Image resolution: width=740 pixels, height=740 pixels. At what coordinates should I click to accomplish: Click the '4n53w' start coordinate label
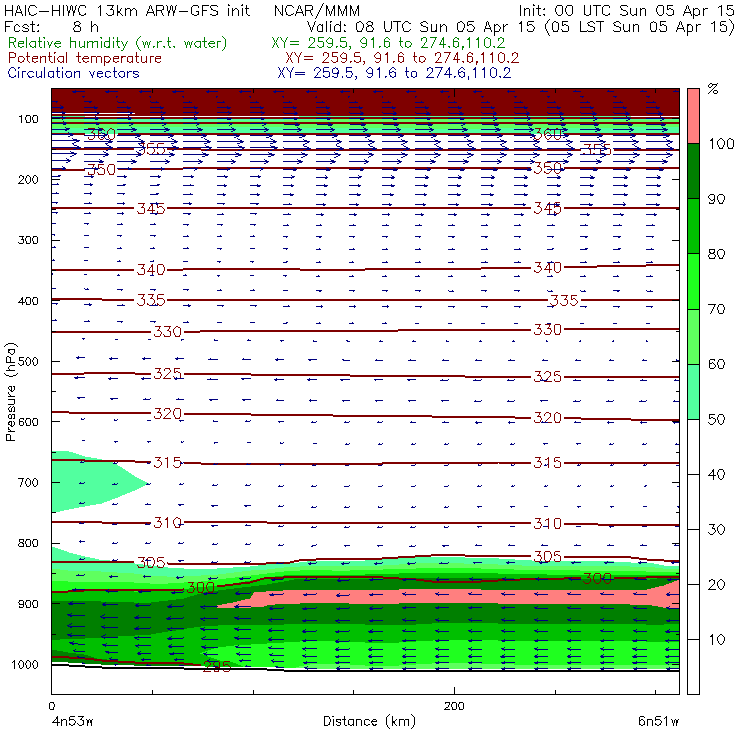click(x=72, y=721)
